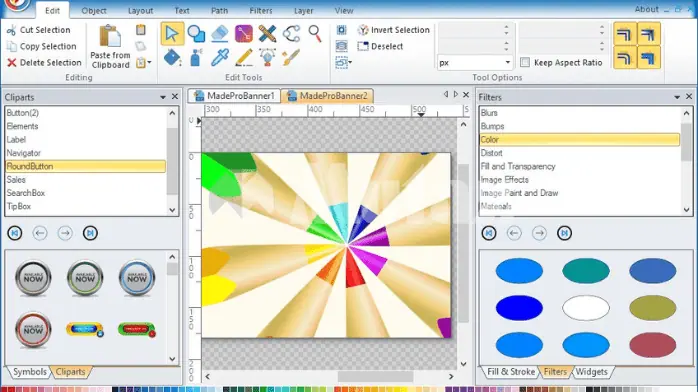Apply the teal ellipse color filter

(586, 271)
